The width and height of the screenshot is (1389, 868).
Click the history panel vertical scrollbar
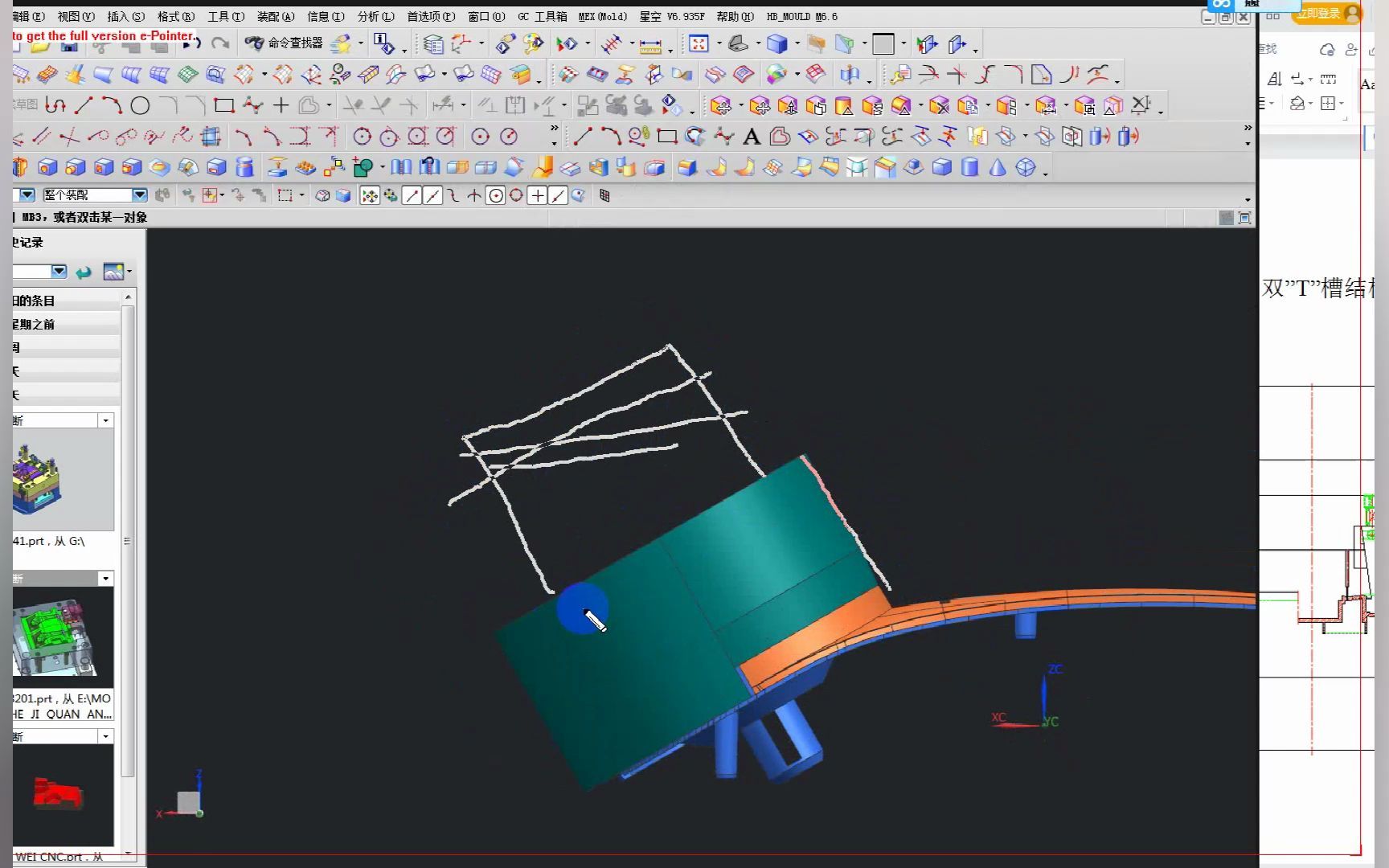click(x=127, y=540)
